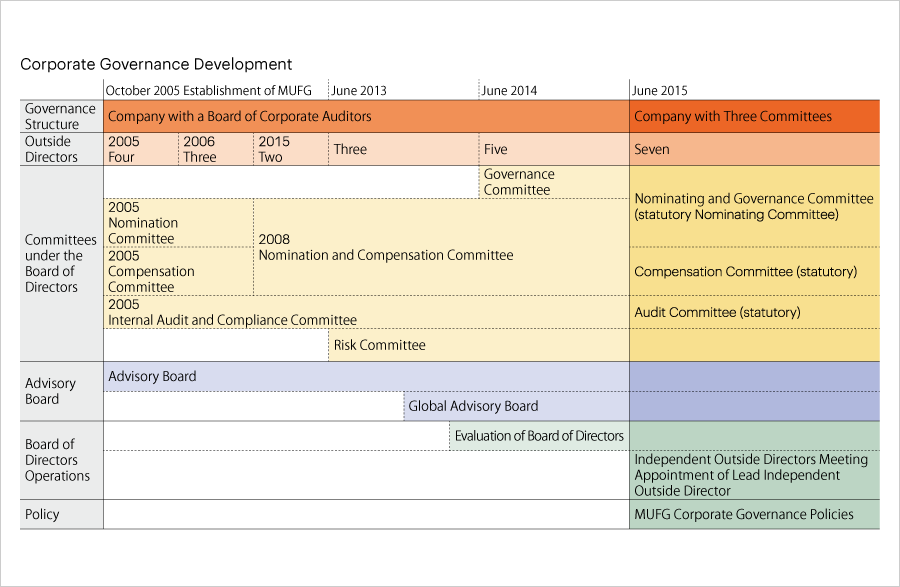Click 'Nominating and Governance Committee' cell
Viewport: 900px width, 587px height.
754,207
